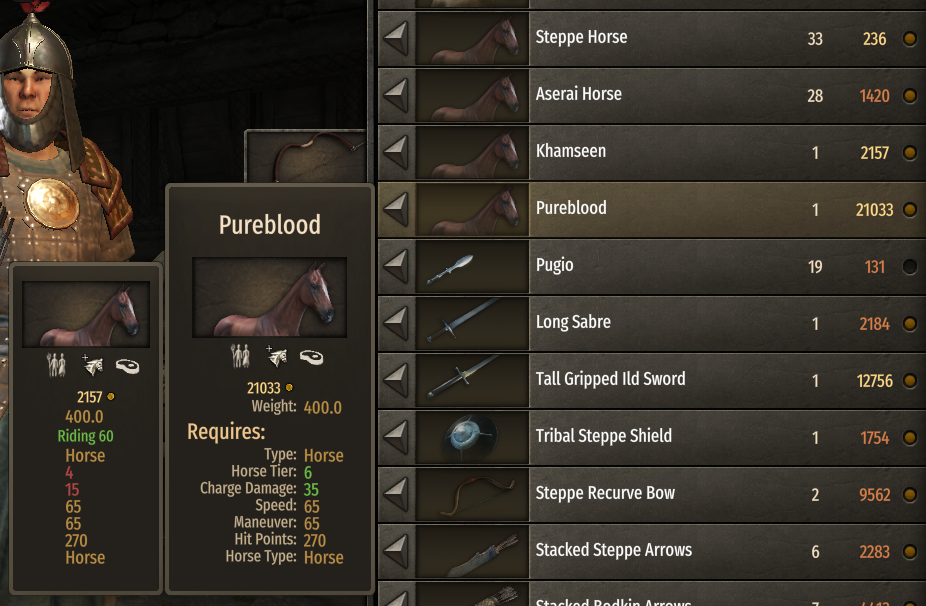The image size is (926, 606).
Task: Click the transfer arrow beside Stacked Steppe Arrows
Action: (396, 552)
